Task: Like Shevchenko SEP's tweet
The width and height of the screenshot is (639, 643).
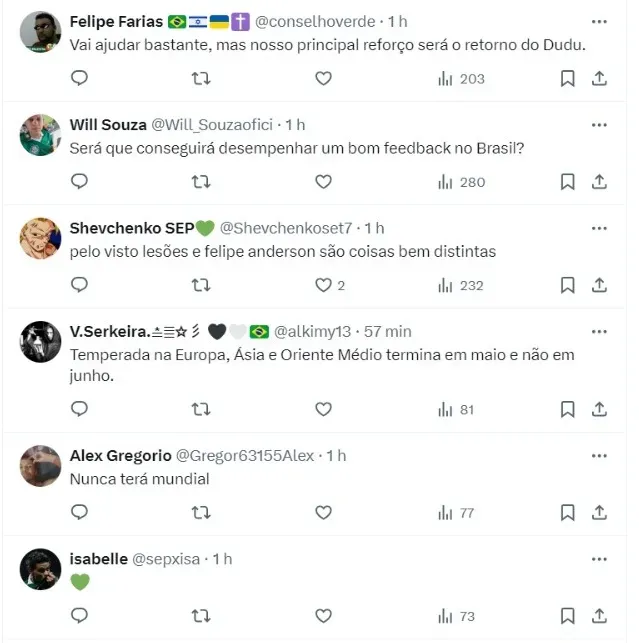Action: click(323, 285)
